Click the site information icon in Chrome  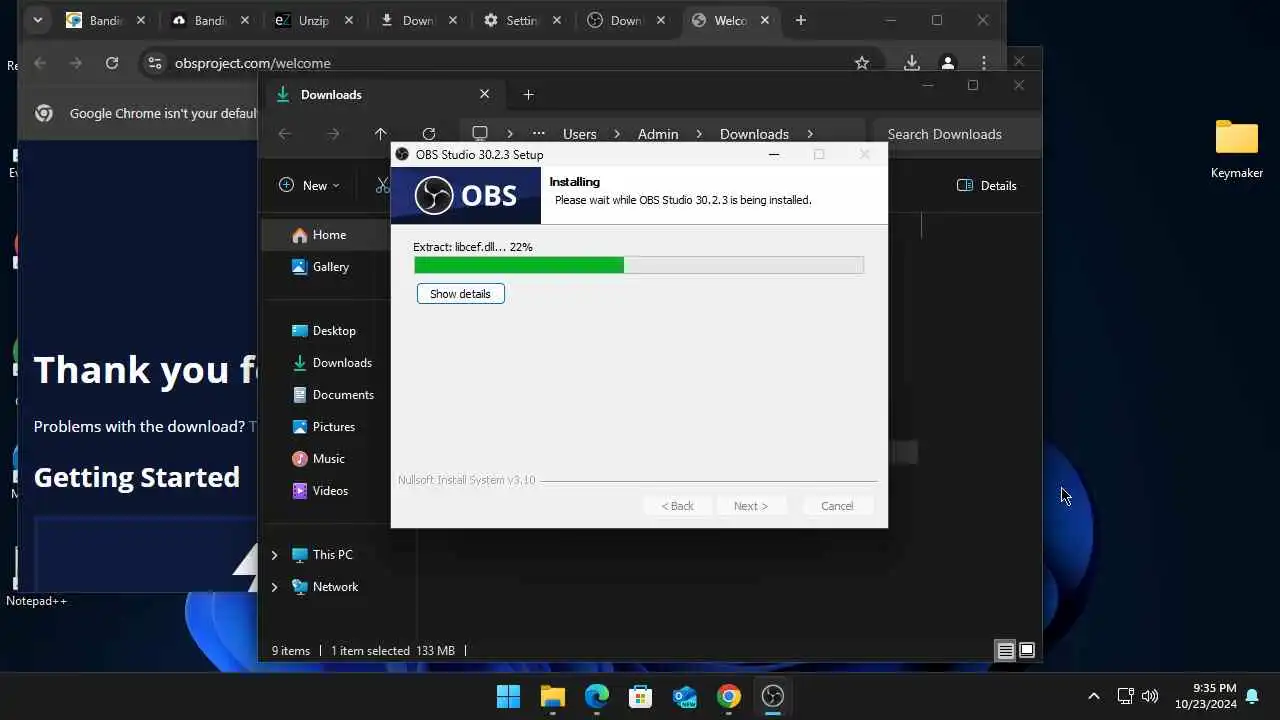(x=154, y=63)
